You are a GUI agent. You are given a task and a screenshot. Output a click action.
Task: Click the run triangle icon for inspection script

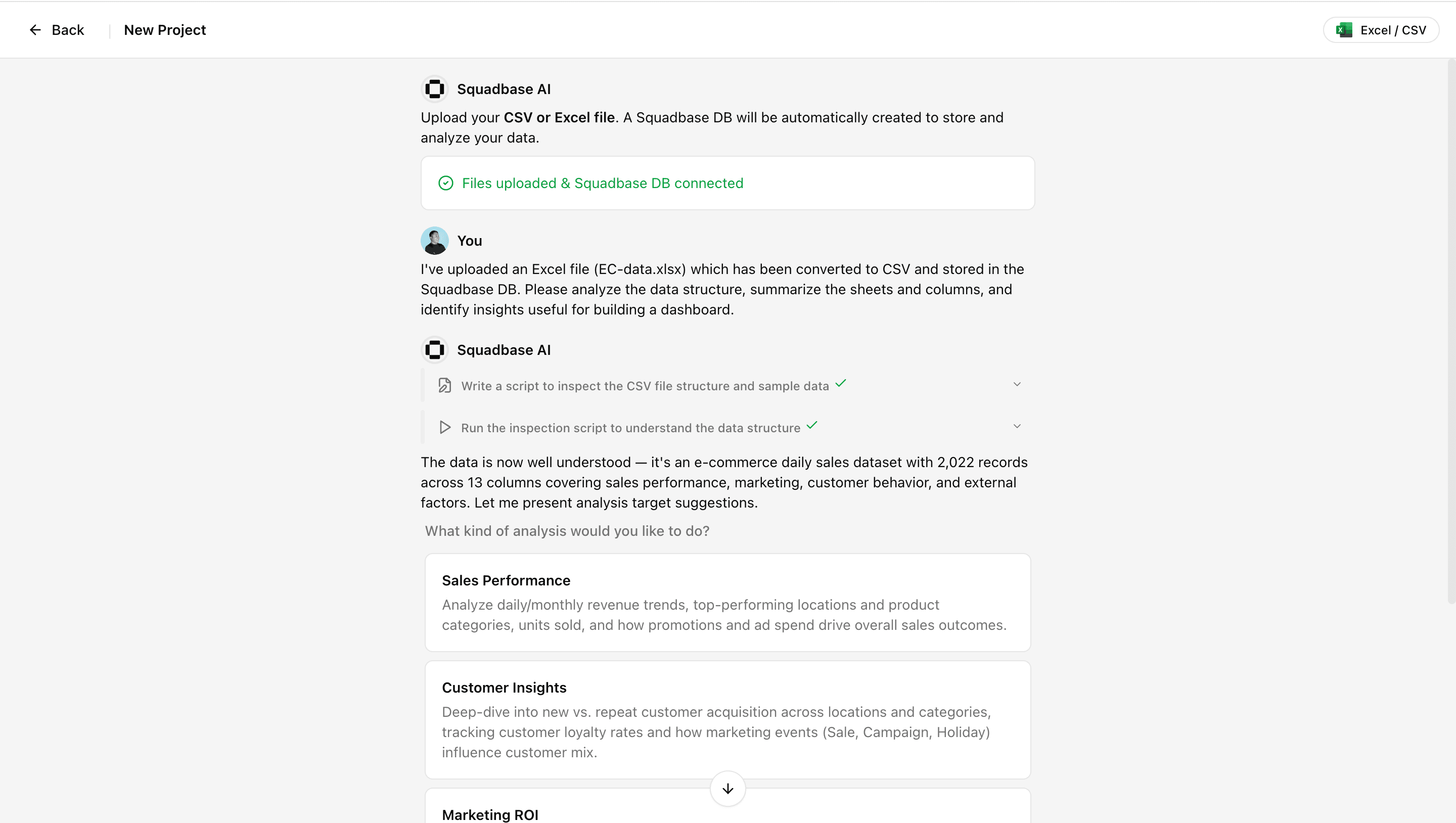click(x=444, y=427)
